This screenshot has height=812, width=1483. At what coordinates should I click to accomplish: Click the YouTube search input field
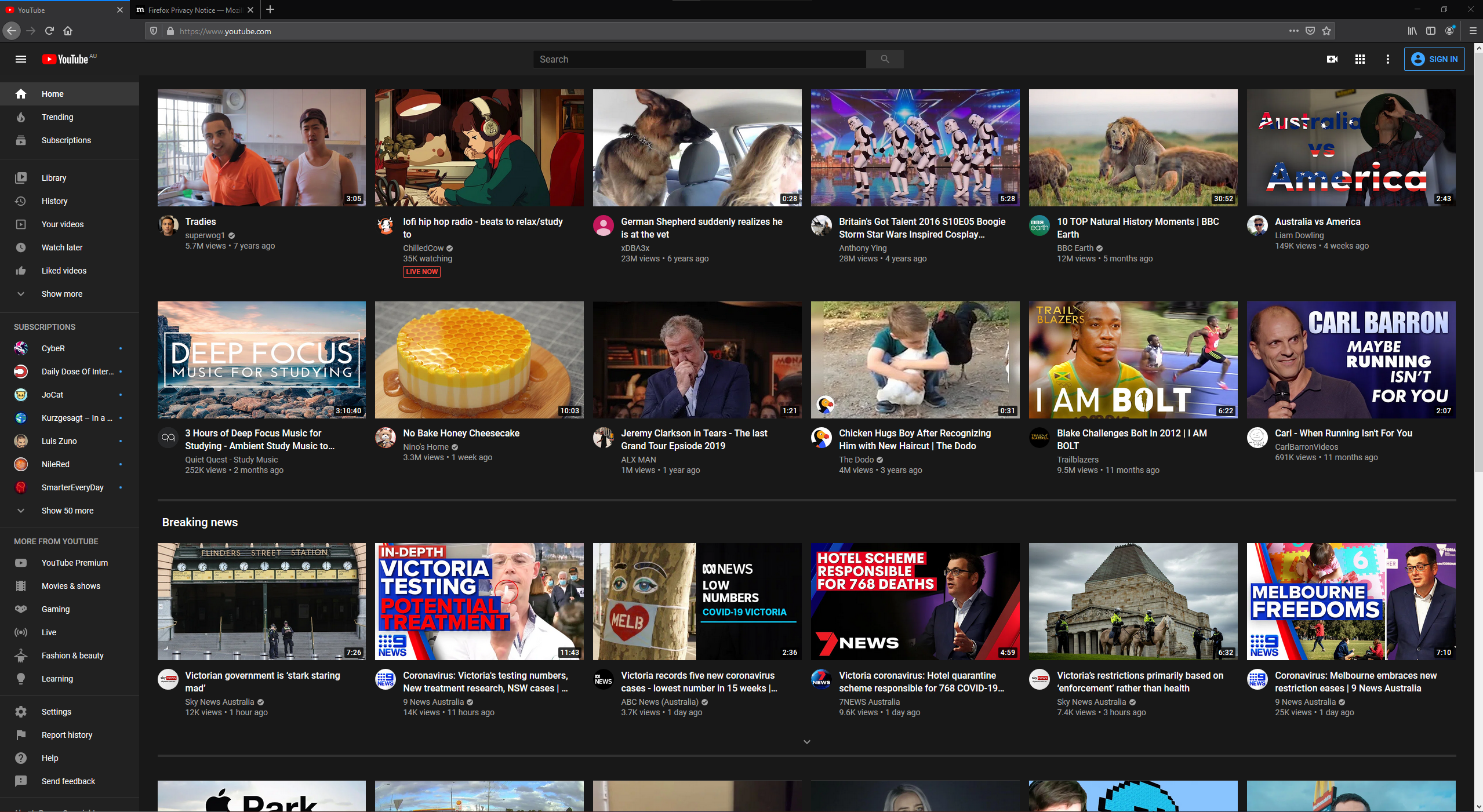pyautogui.click(x=700, y=59)
